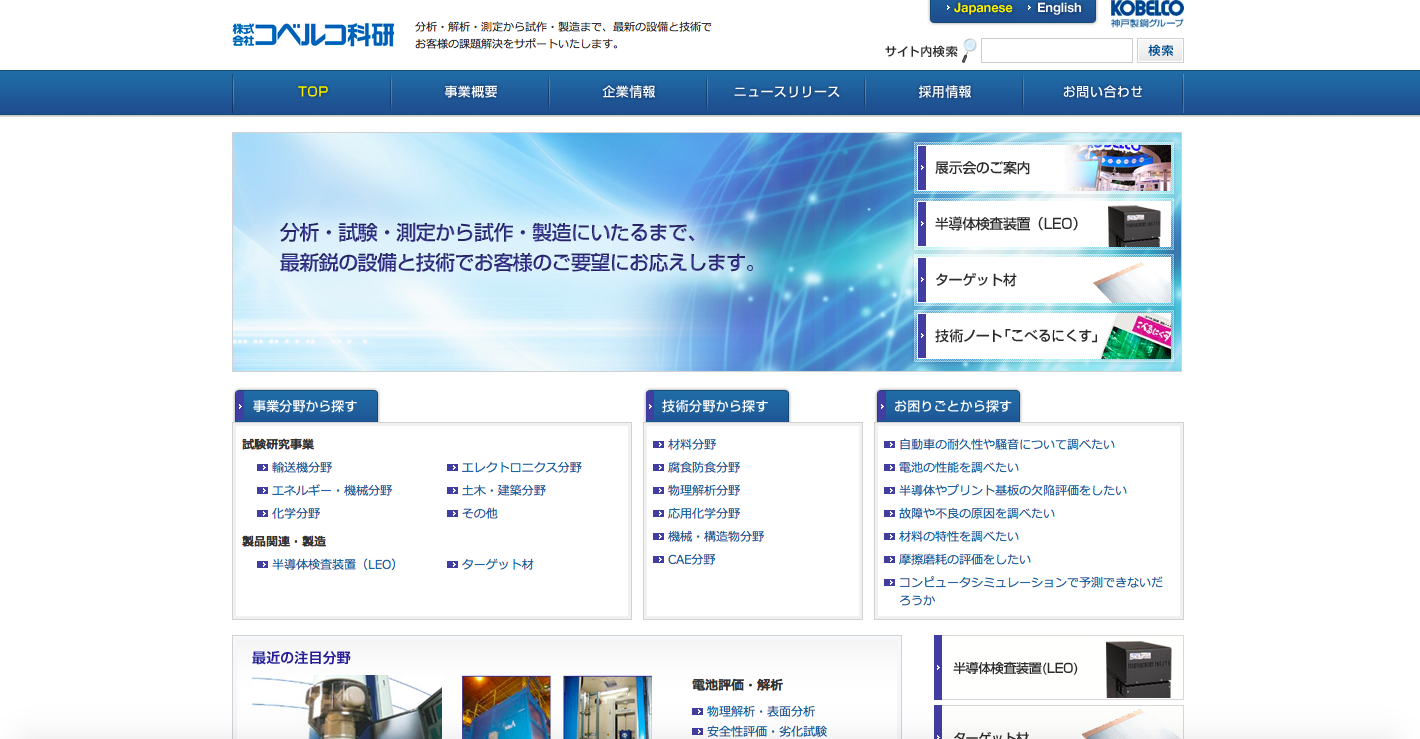Click arrow icon beside 材料分野
This screenshot has width=1420, height=739.
pyautogui.click(x=658, y=445)
